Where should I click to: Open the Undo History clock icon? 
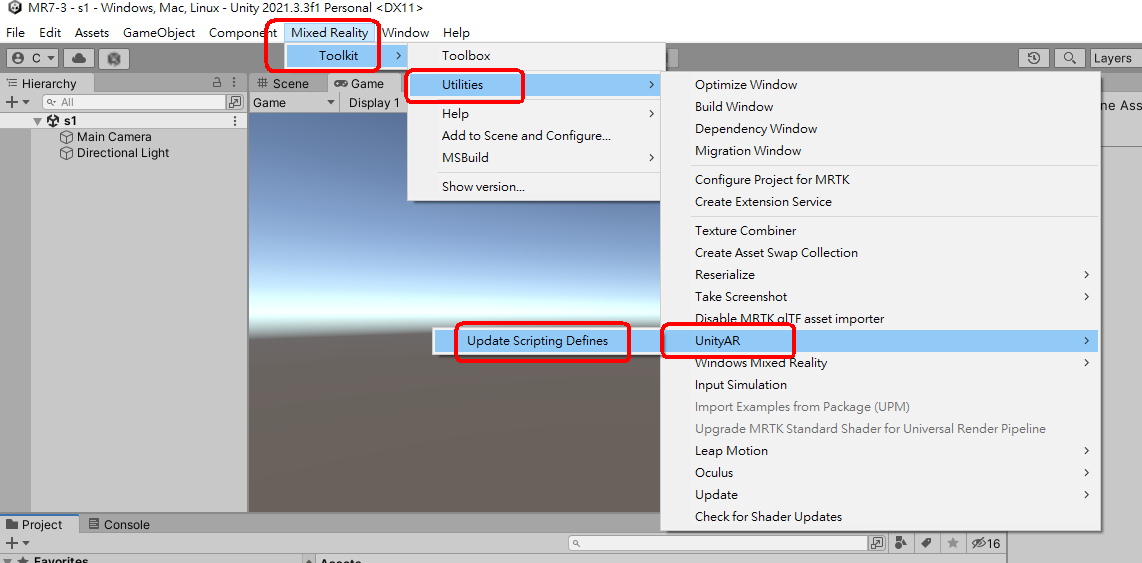(x=1033, y=58)
